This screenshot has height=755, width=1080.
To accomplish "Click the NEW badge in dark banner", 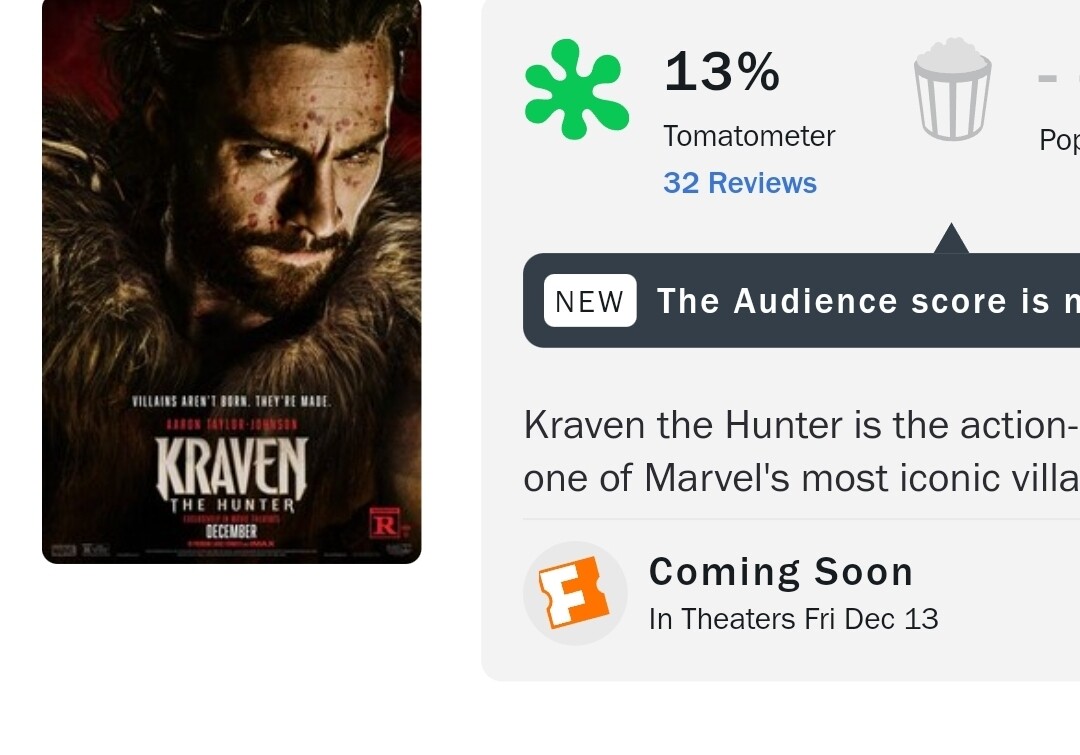I will click(590, 301).
